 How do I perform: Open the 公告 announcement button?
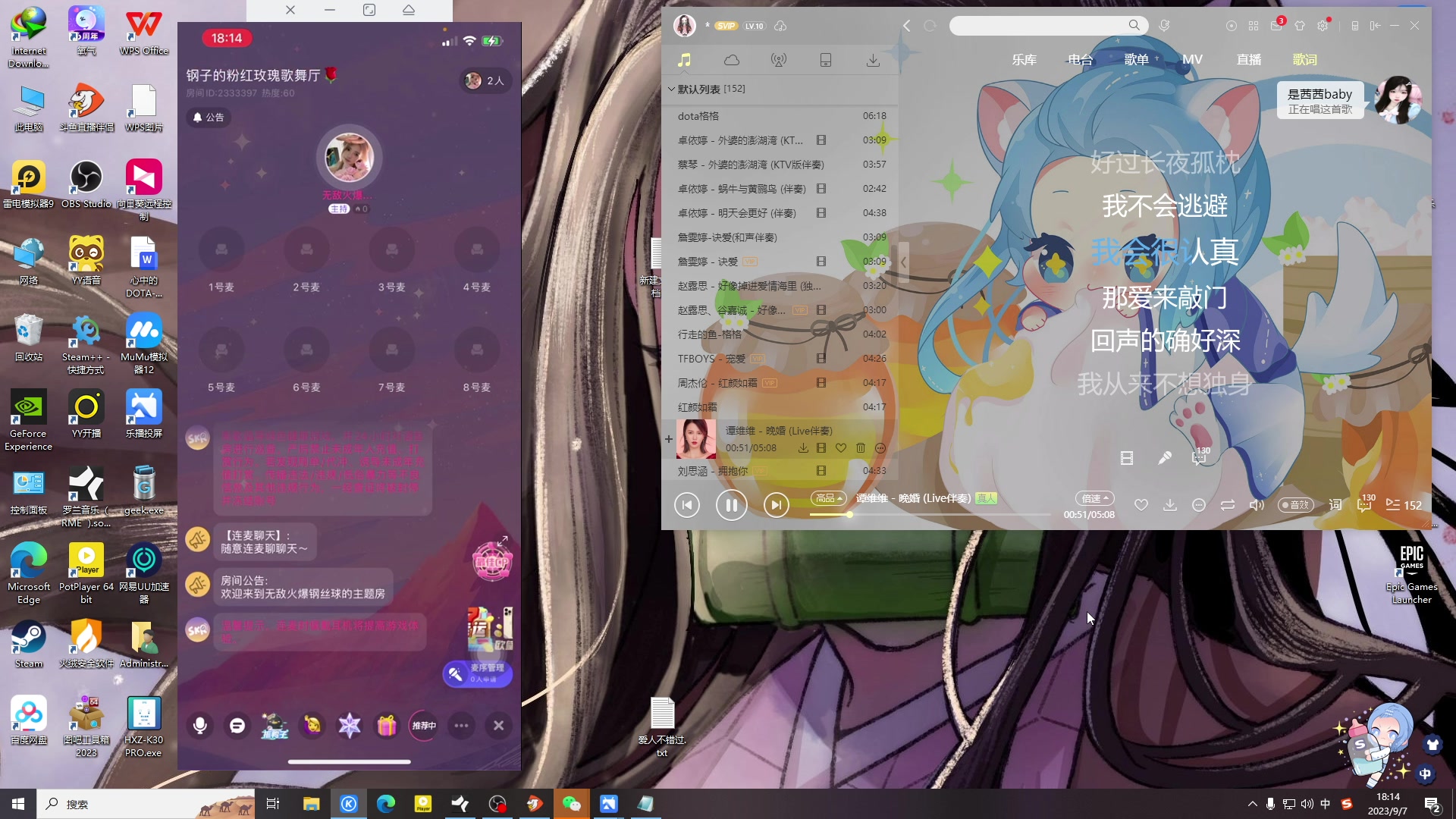(209, 118)
